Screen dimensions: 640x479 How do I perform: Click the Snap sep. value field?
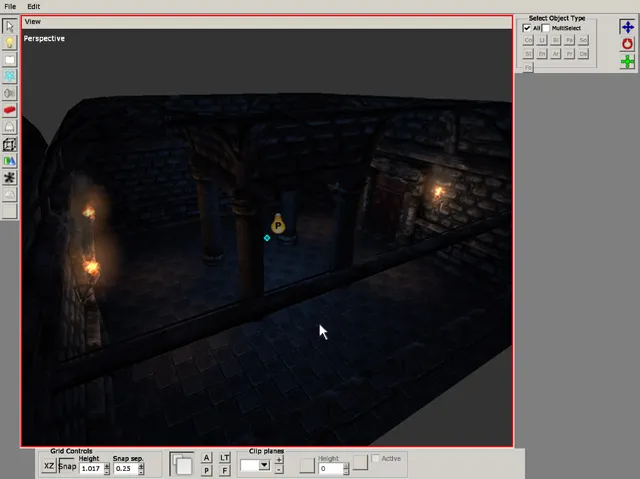click(125, 468)
